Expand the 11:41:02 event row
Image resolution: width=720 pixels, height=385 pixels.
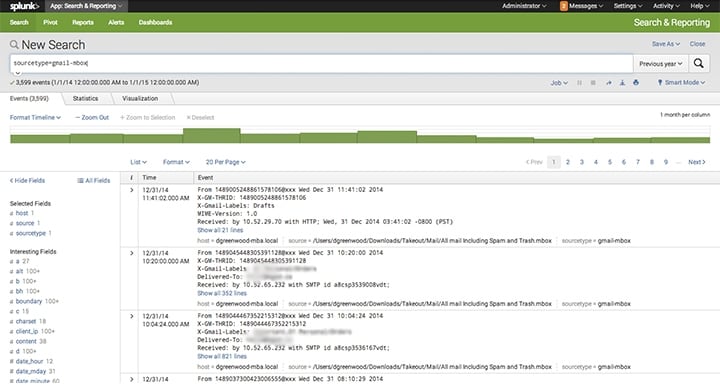(132, 190)
